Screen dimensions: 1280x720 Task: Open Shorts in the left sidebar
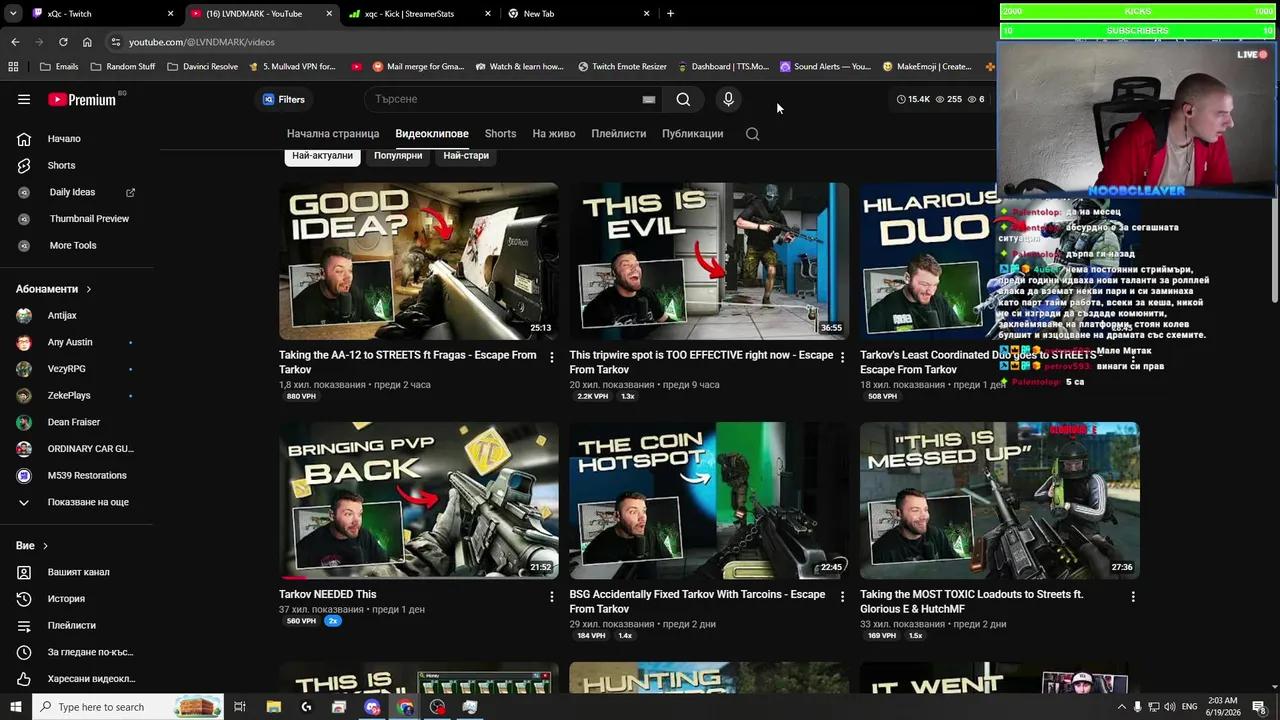[x=61, y=165]
